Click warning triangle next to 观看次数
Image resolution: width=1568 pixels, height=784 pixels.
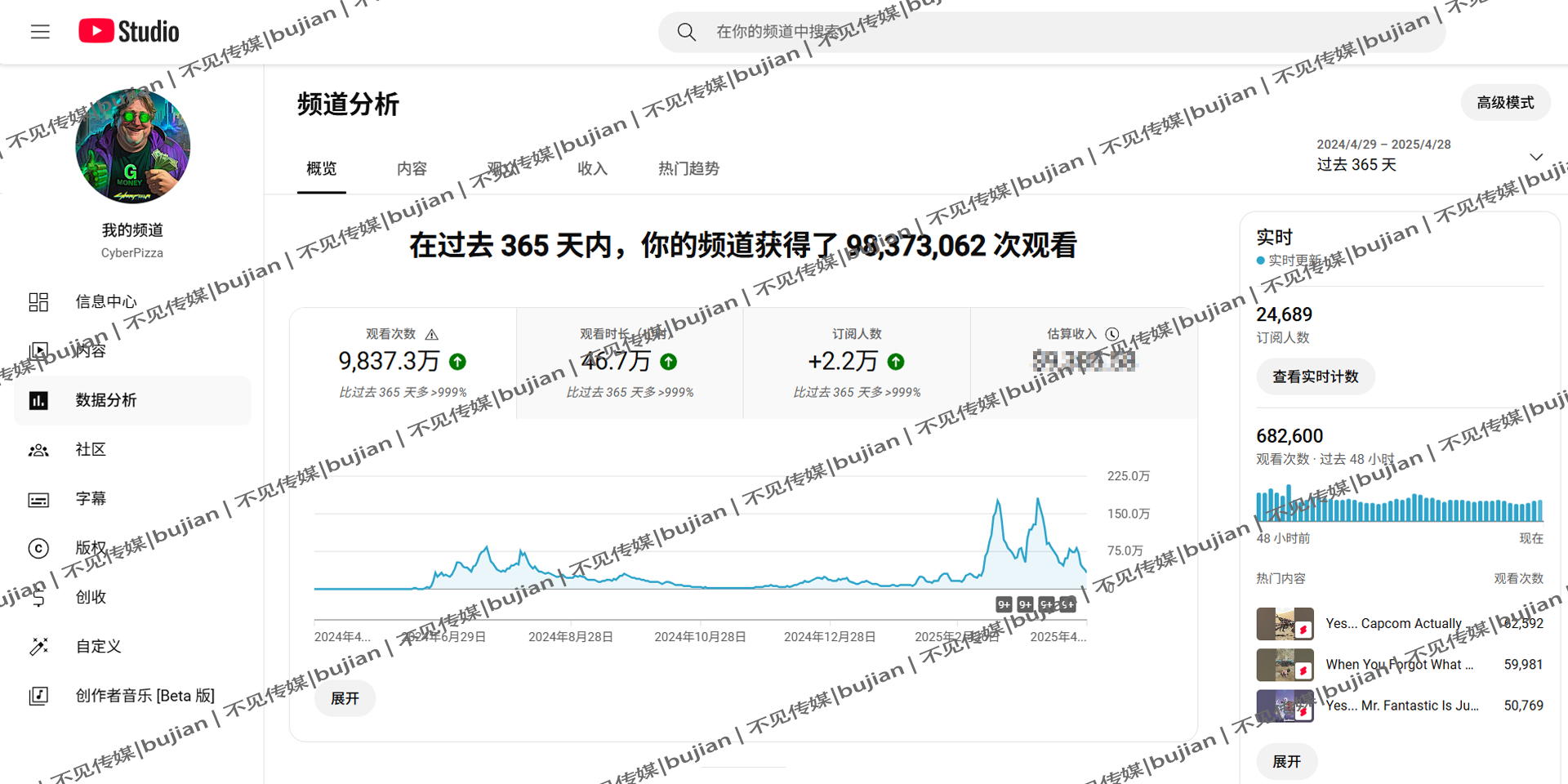(x=432, y=335)
